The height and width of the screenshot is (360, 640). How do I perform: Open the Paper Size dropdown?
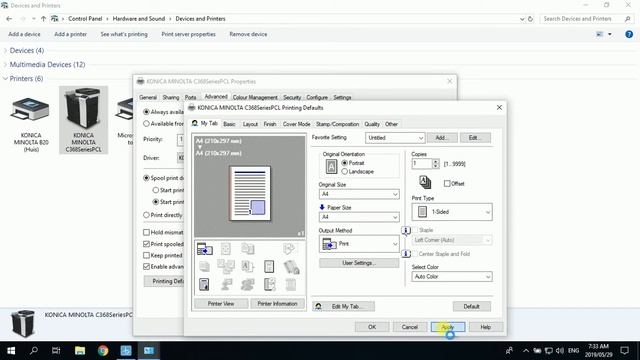(359, 217)
